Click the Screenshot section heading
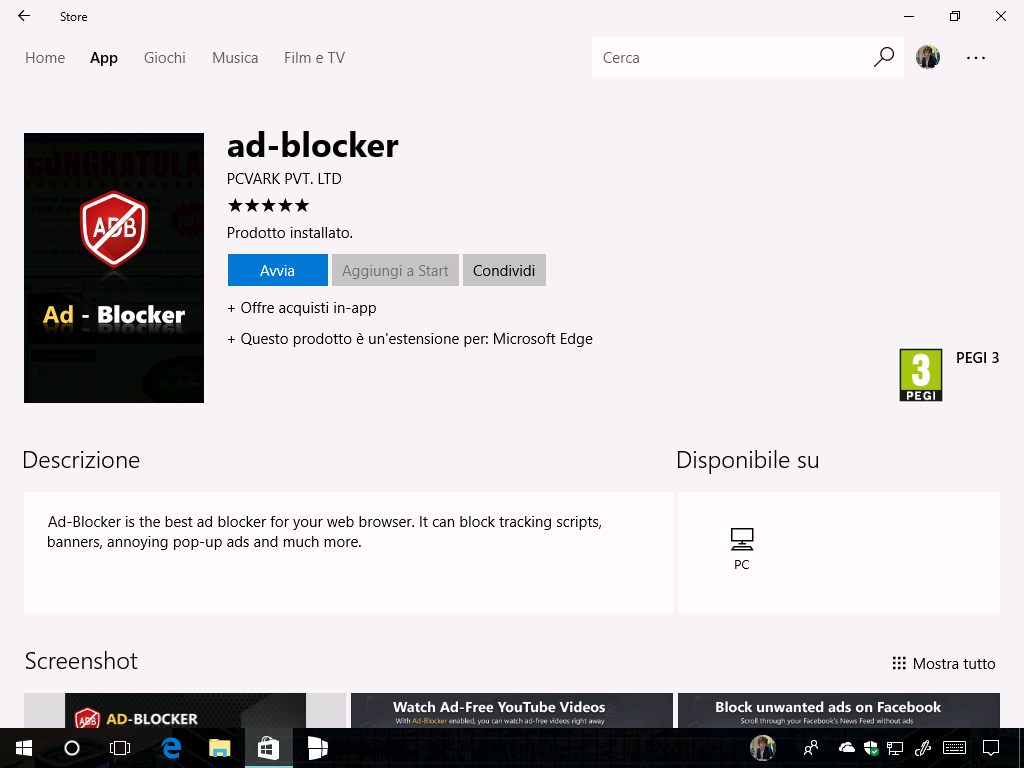The height and width of the screenshot is (768, 1024). pyautogui.click(x=81, y=661)
